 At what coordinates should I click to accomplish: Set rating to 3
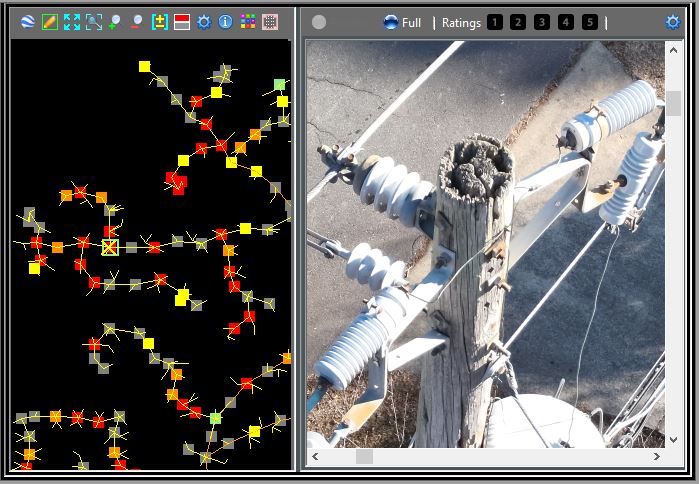pos(542,22)
